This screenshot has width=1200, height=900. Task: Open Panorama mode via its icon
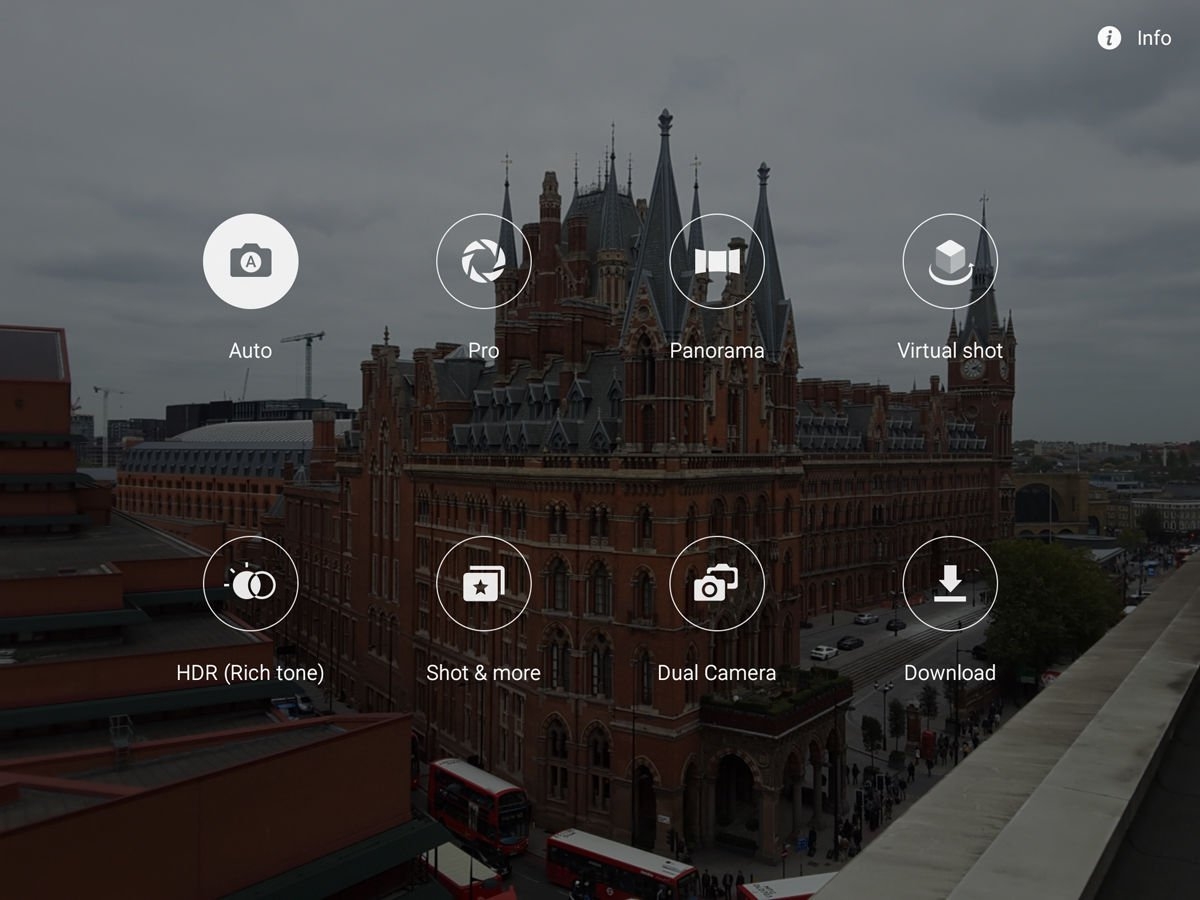point(717,260)
